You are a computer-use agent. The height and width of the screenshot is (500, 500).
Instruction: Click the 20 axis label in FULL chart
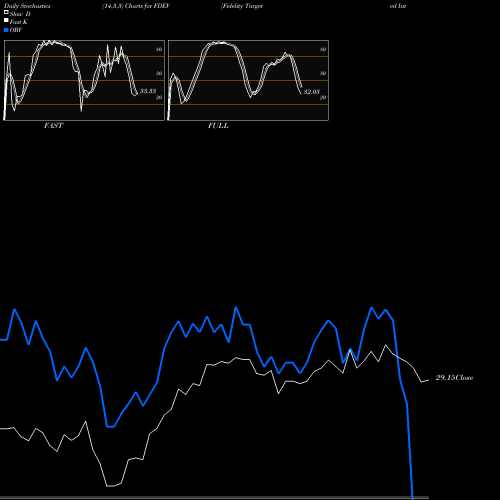323,97
